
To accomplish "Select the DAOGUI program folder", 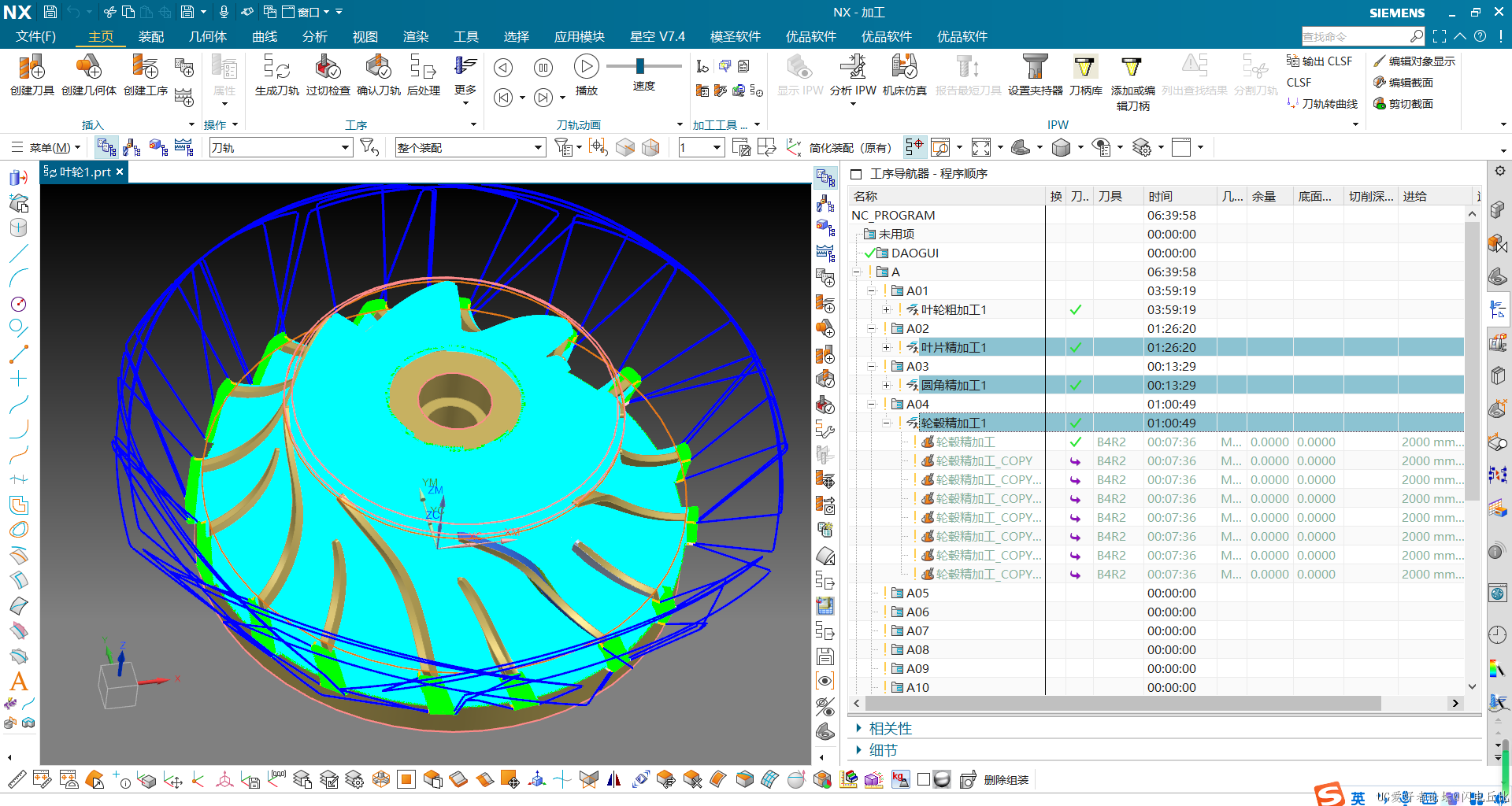I will 1157,253.
